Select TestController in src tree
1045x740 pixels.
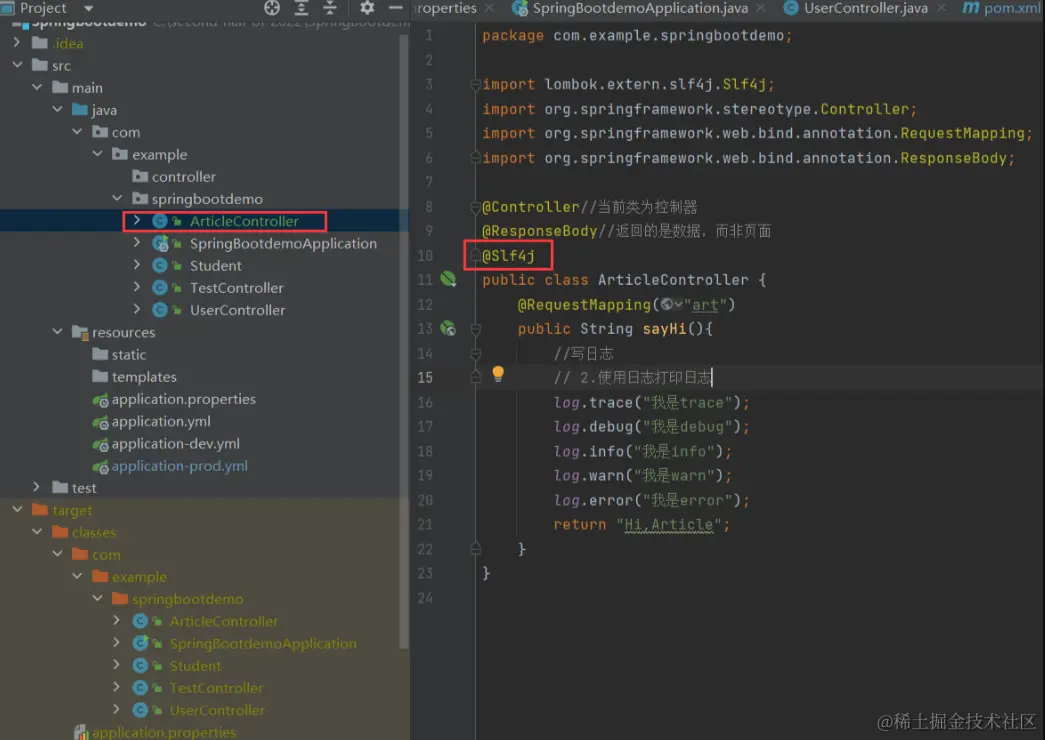pos(237,288)
